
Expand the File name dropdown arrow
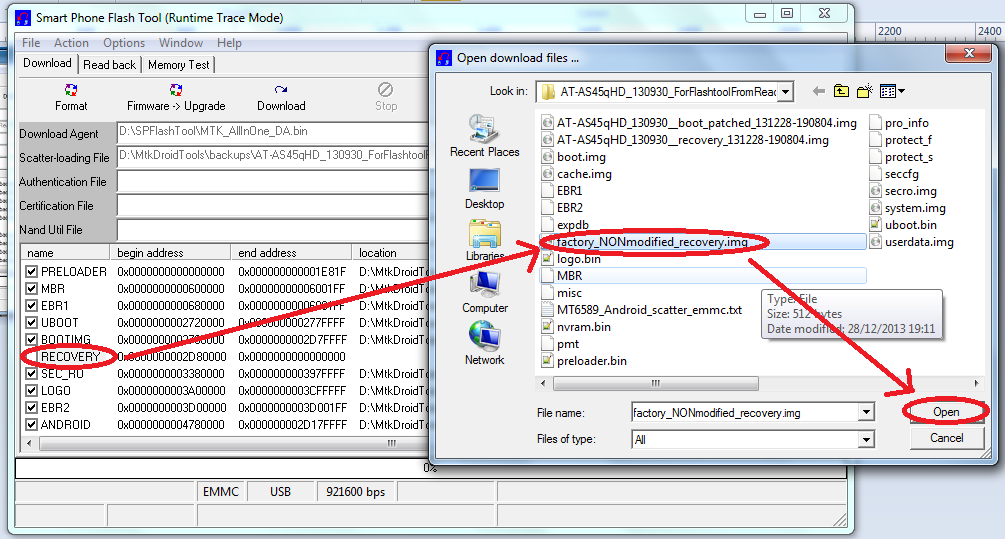866,413
